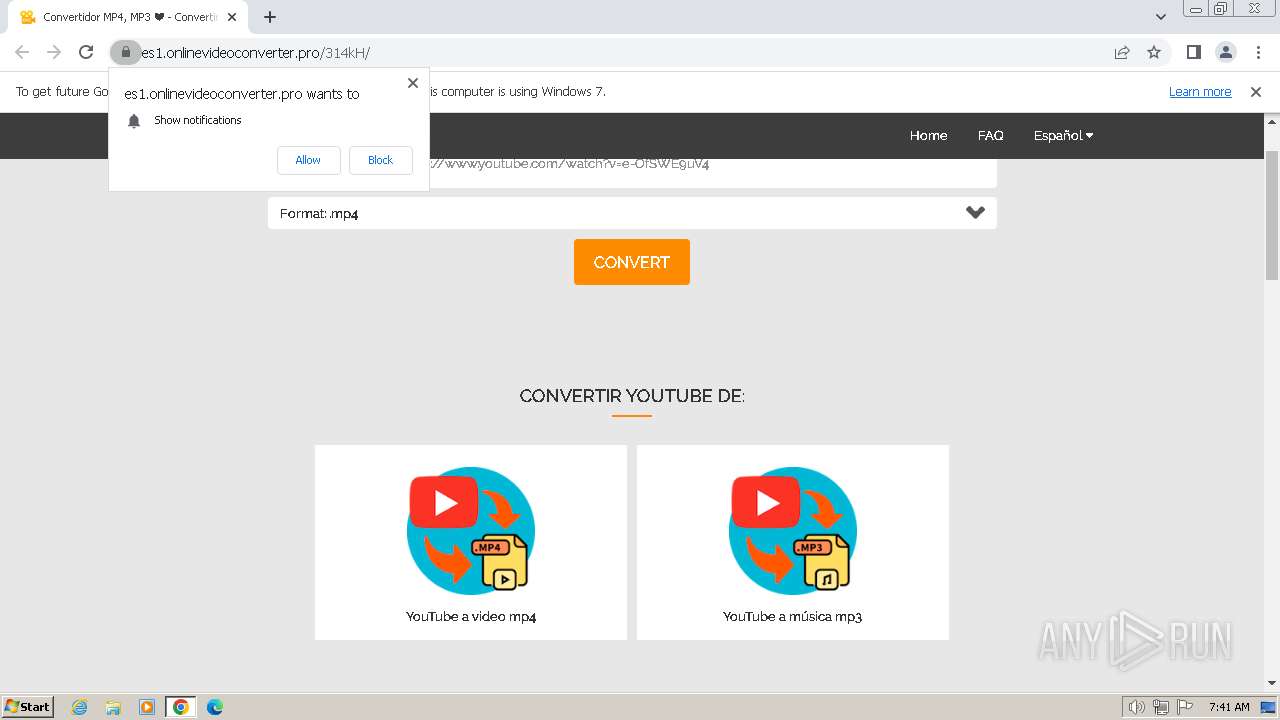Click the address bar URL text
This screenshot has height=720, width=1280.
tap(255, 53)
